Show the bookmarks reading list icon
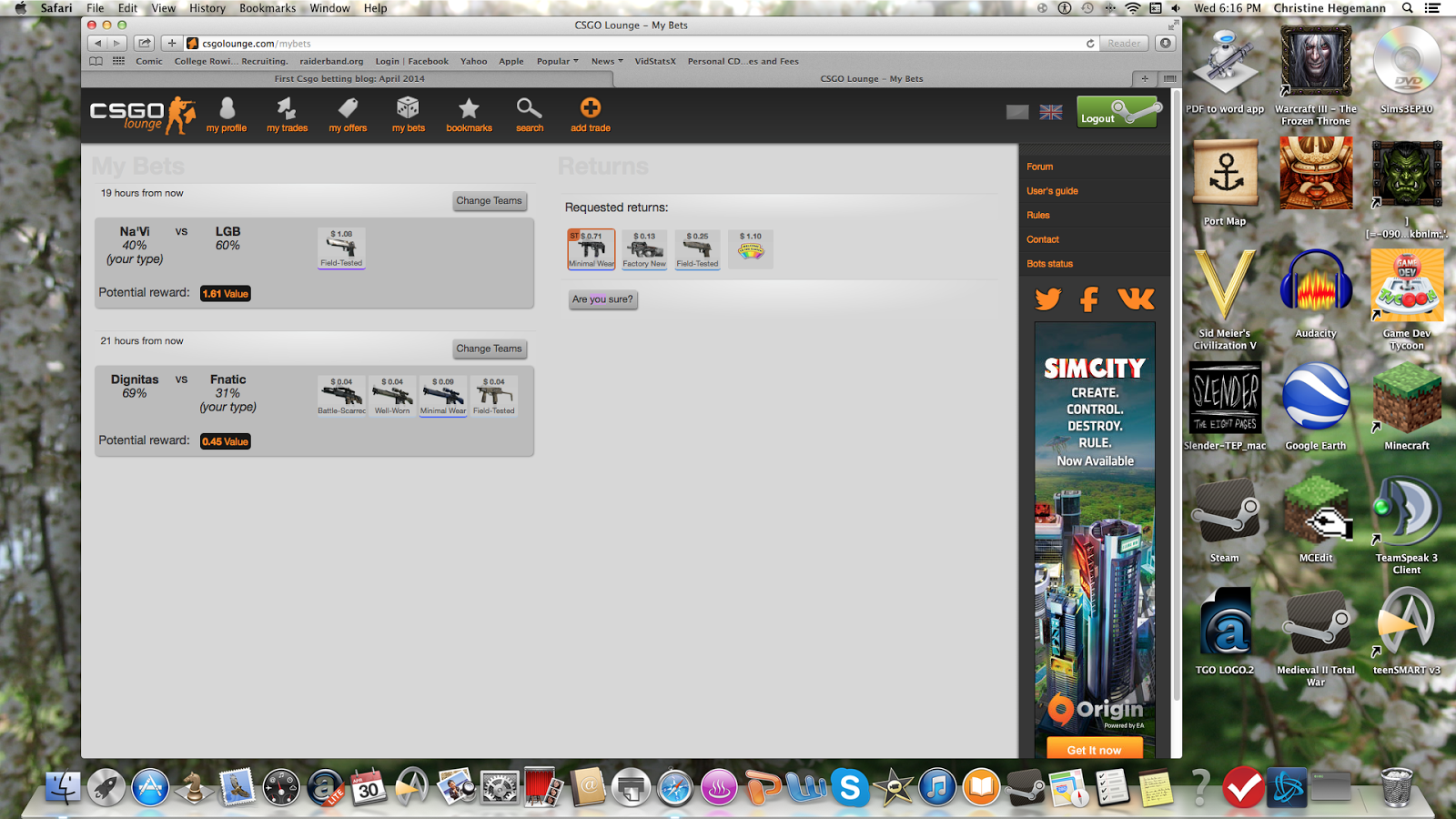This screenshot has height=819, width=1456. [96, 61]
